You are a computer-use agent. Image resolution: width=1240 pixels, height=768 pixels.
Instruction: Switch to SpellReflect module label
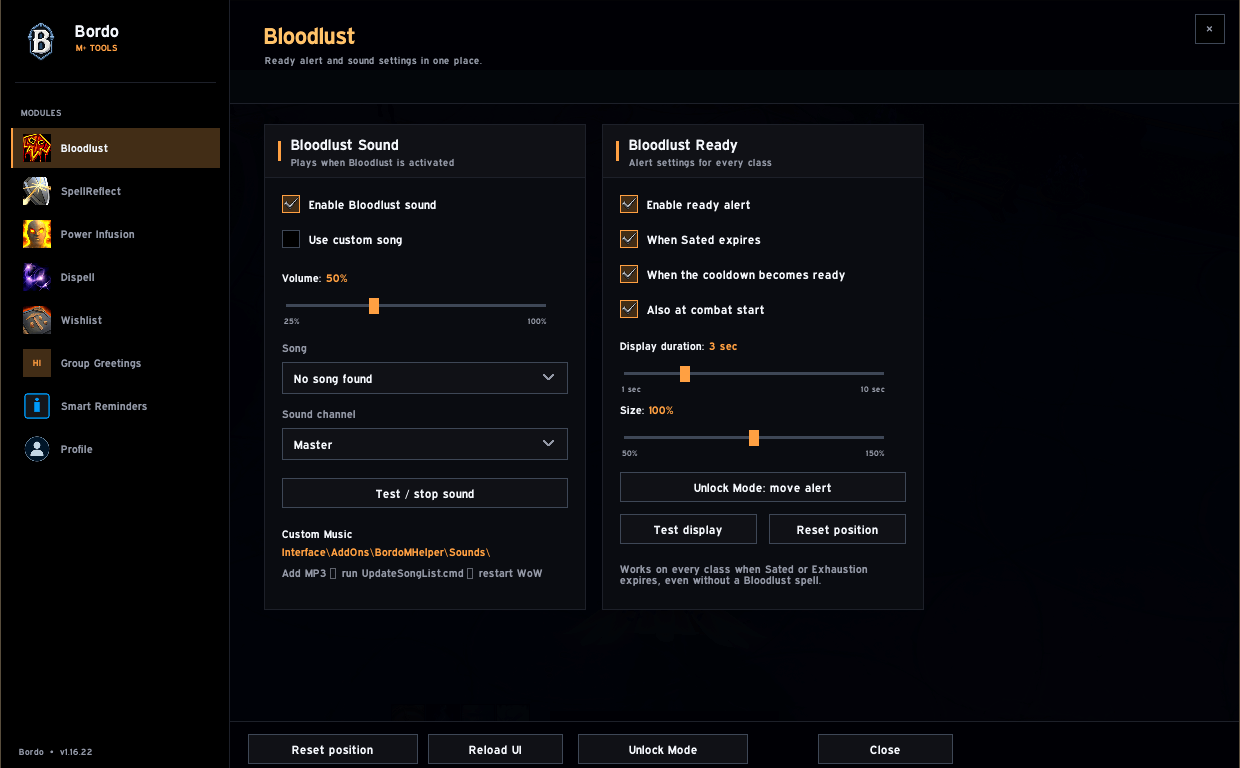(x=91, y=191)
